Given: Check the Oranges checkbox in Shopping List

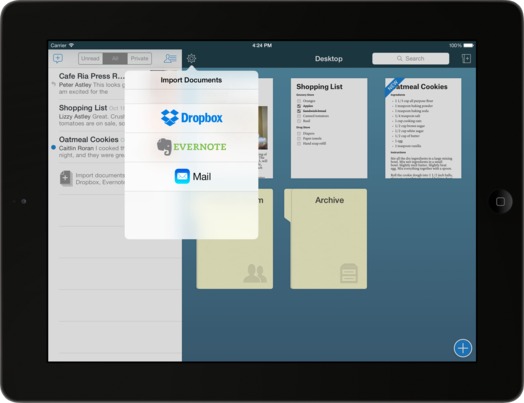Looking at the screenshot, I should [x=299, y=101].
